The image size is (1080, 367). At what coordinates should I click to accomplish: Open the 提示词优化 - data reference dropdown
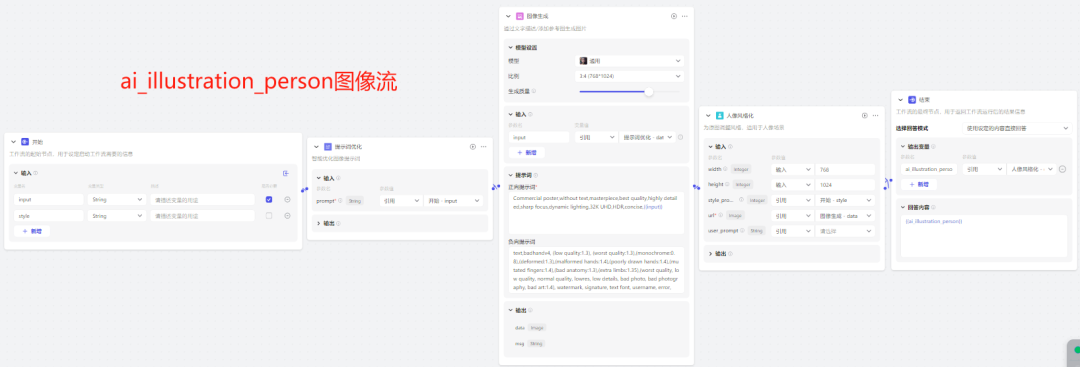646,138
